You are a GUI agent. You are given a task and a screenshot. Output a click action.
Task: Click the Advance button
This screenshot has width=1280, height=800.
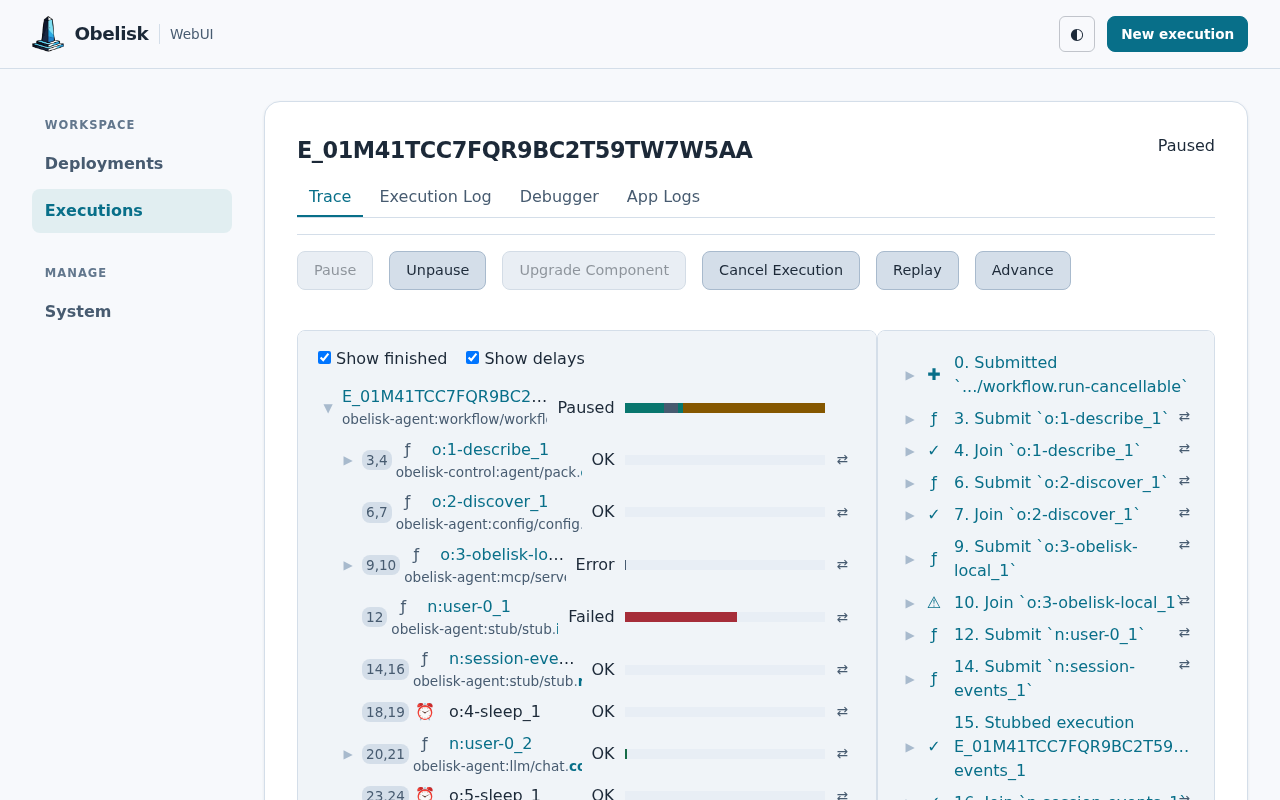tap(1022, 270)
